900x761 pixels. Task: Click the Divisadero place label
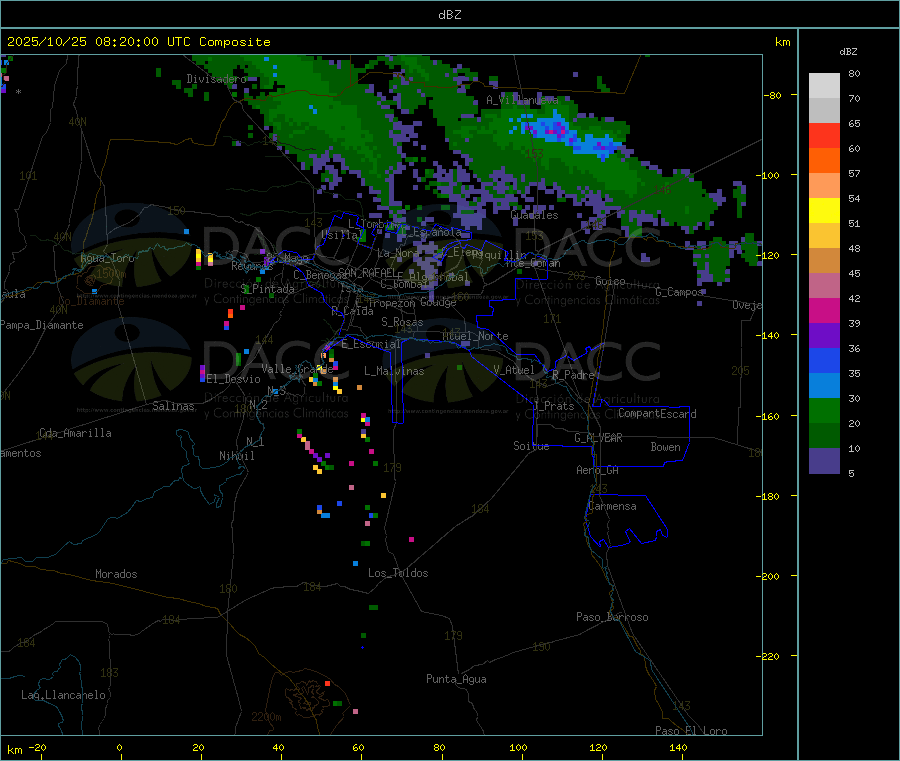[216, 79]
